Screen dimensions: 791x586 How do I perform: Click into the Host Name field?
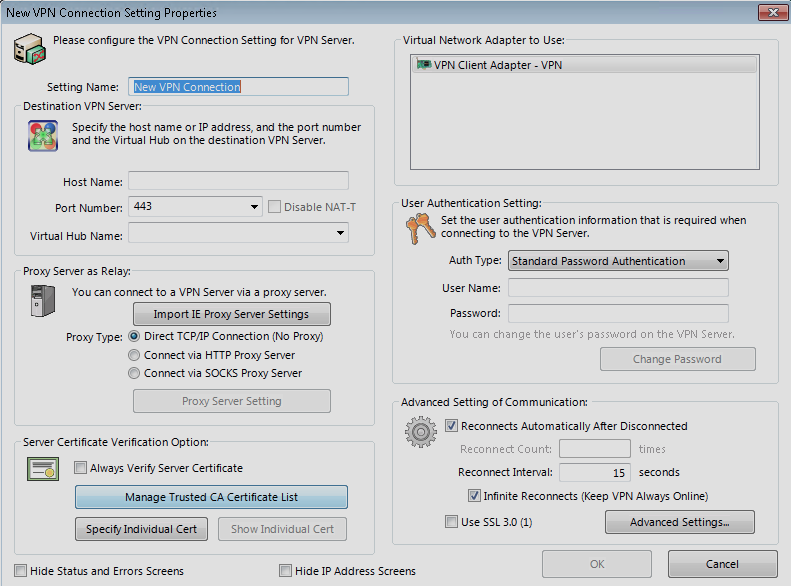point(238,181)
